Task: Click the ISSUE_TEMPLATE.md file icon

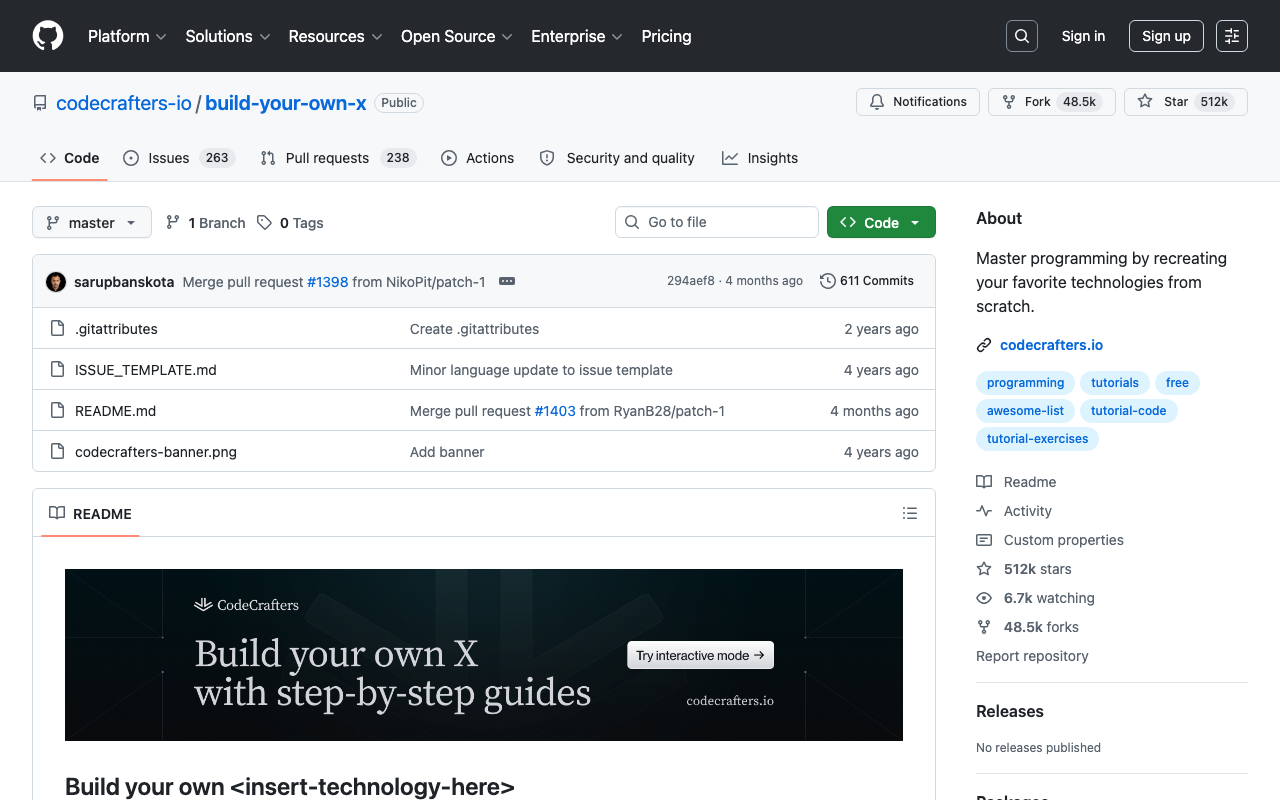Action: tap(57, 370)
